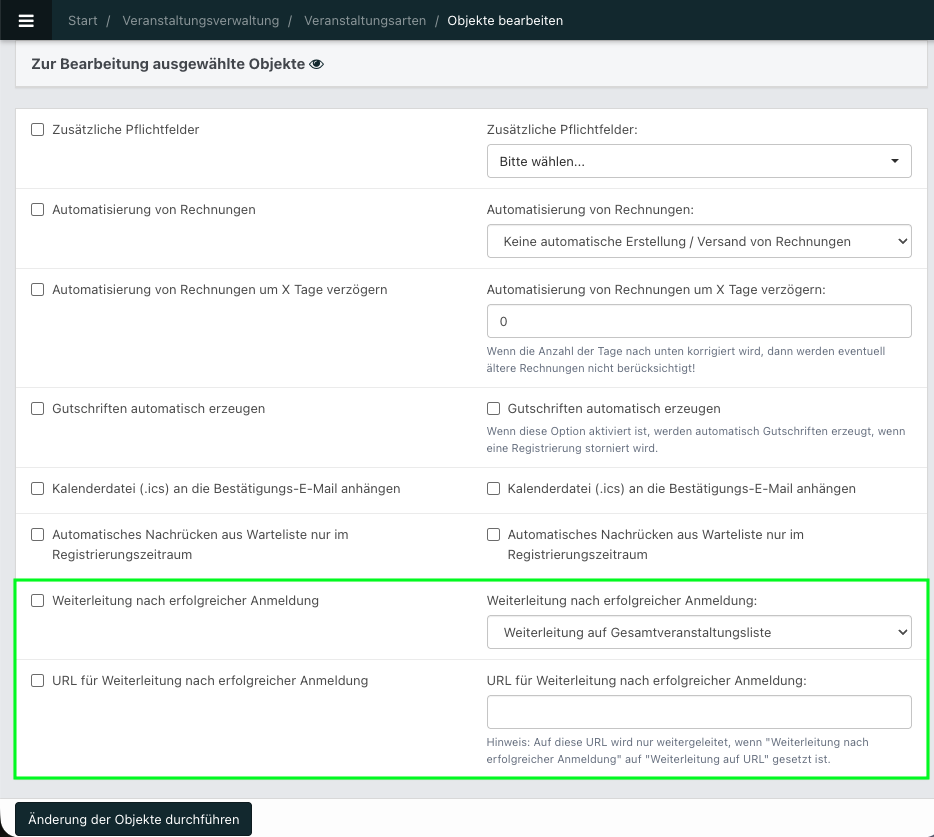934x837 pixels.
Task: Click 'Zur Bearbeitung ausgewählte Objekte' heading
Action: [x=168, y=64]
